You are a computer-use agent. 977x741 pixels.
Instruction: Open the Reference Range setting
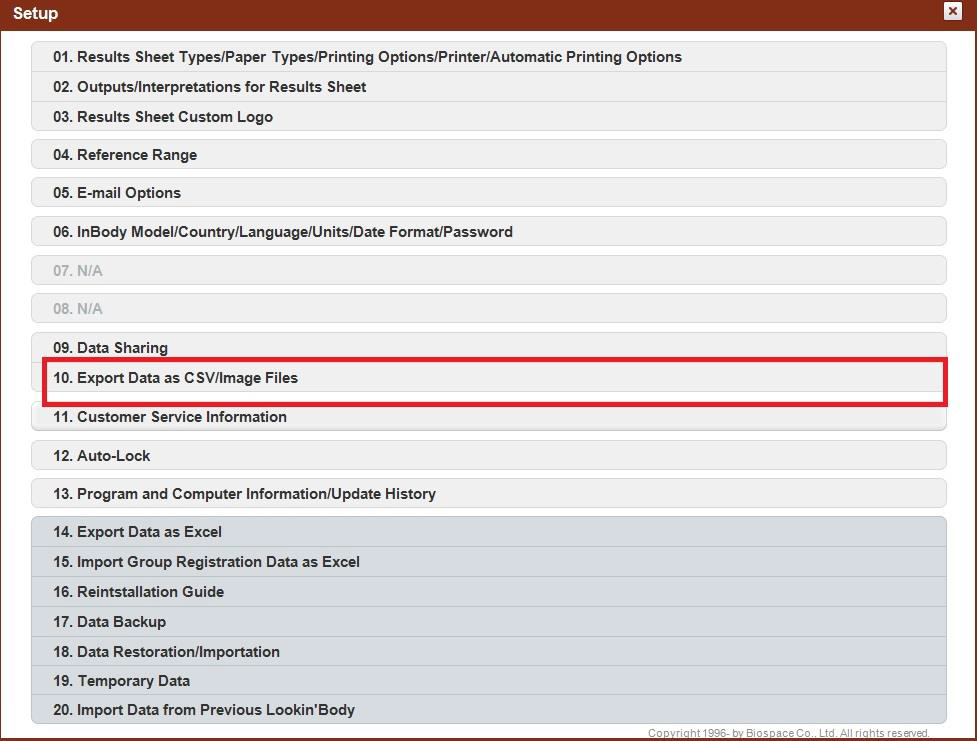click(x=125, y=155)
